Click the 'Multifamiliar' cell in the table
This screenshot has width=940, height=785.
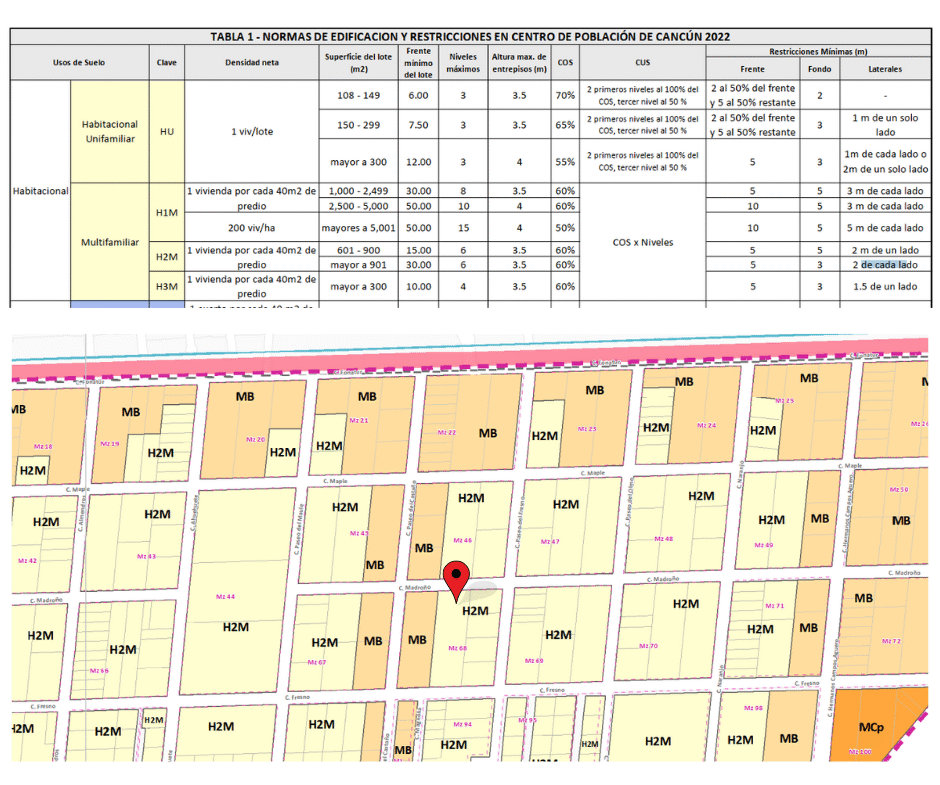(x=110, y=242)
